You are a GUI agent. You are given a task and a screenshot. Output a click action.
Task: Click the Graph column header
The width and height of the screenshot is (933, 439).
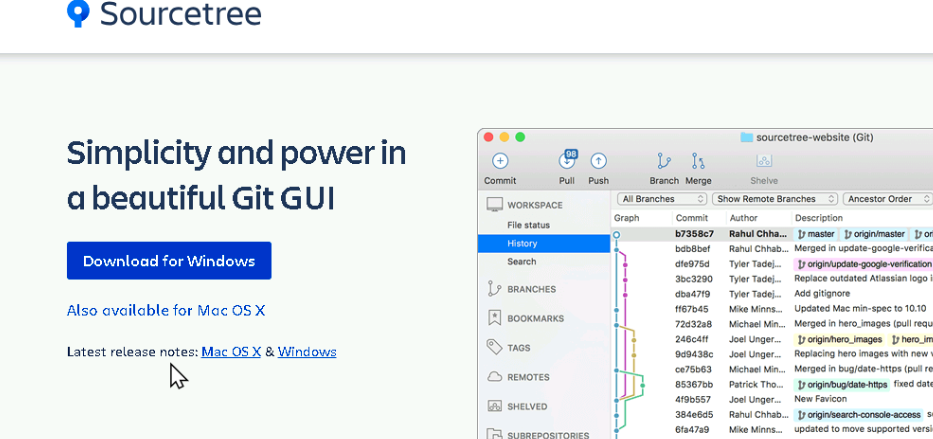[627, 218]
